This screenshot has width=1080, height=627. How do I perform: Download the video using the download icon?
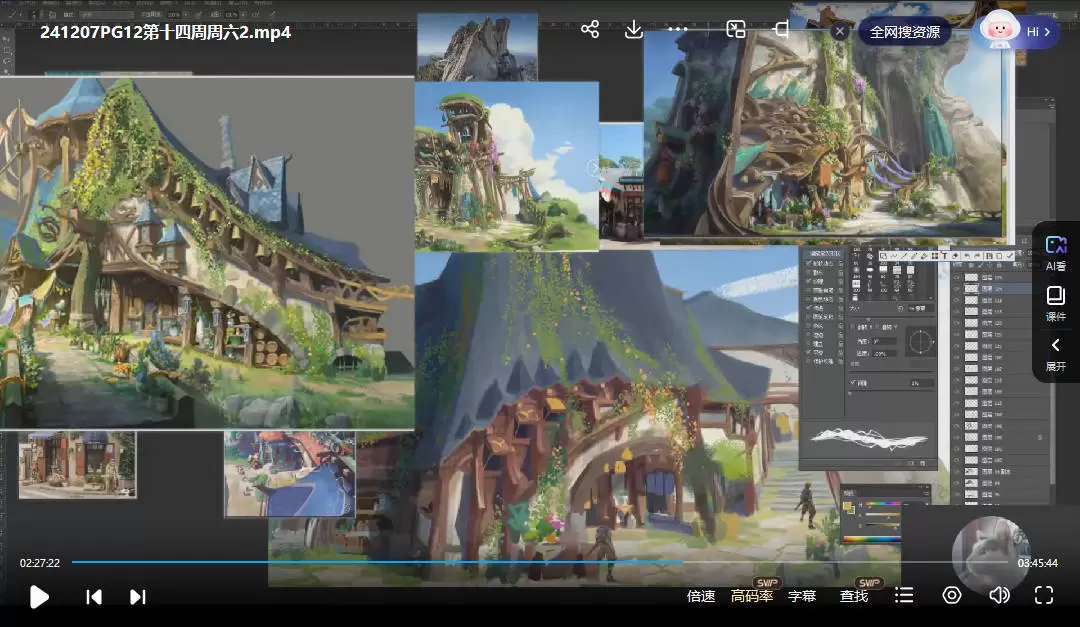[x=633, y=30]
